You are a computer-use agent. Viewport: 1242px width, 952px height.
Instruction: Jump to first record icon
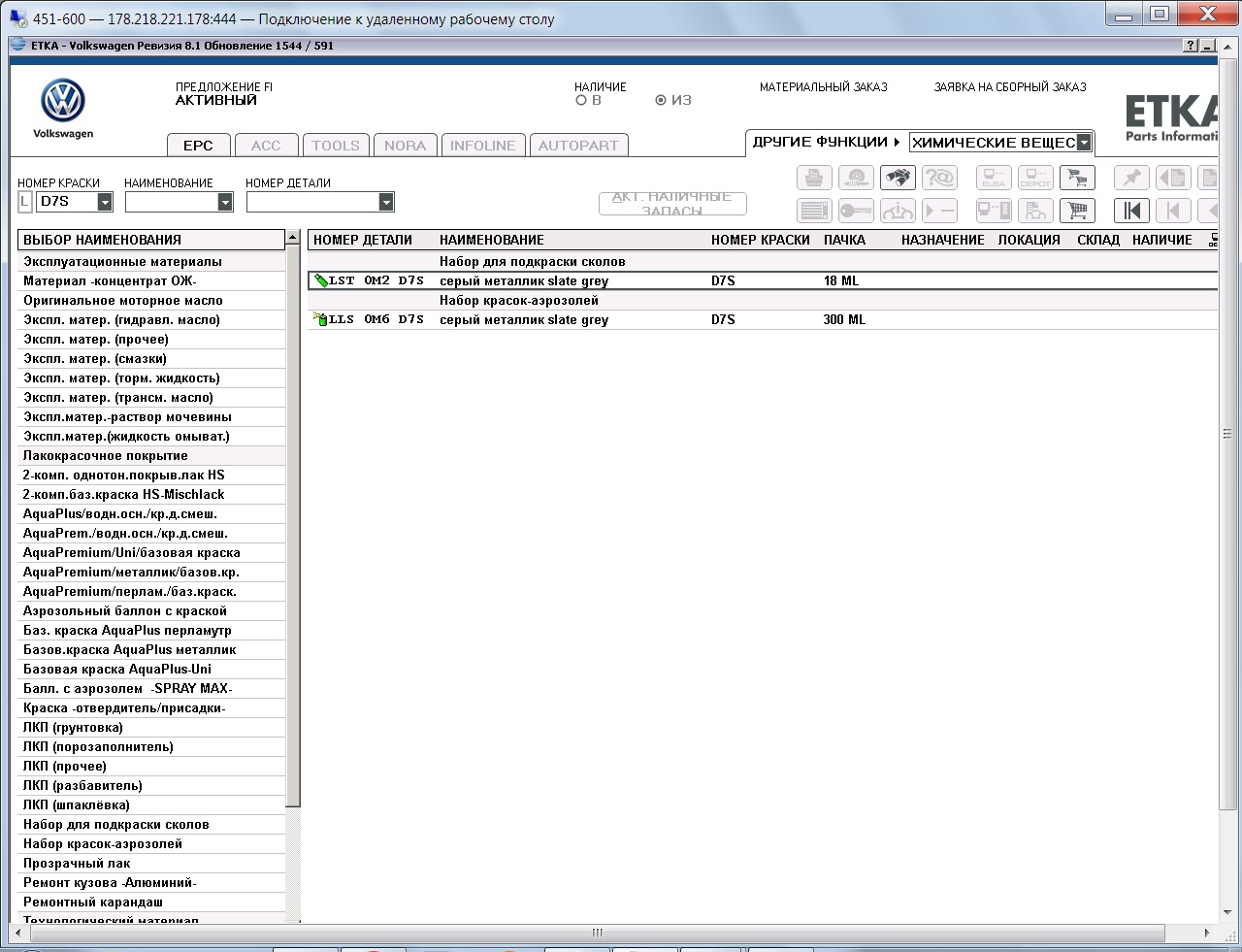tap(1131, 211)
